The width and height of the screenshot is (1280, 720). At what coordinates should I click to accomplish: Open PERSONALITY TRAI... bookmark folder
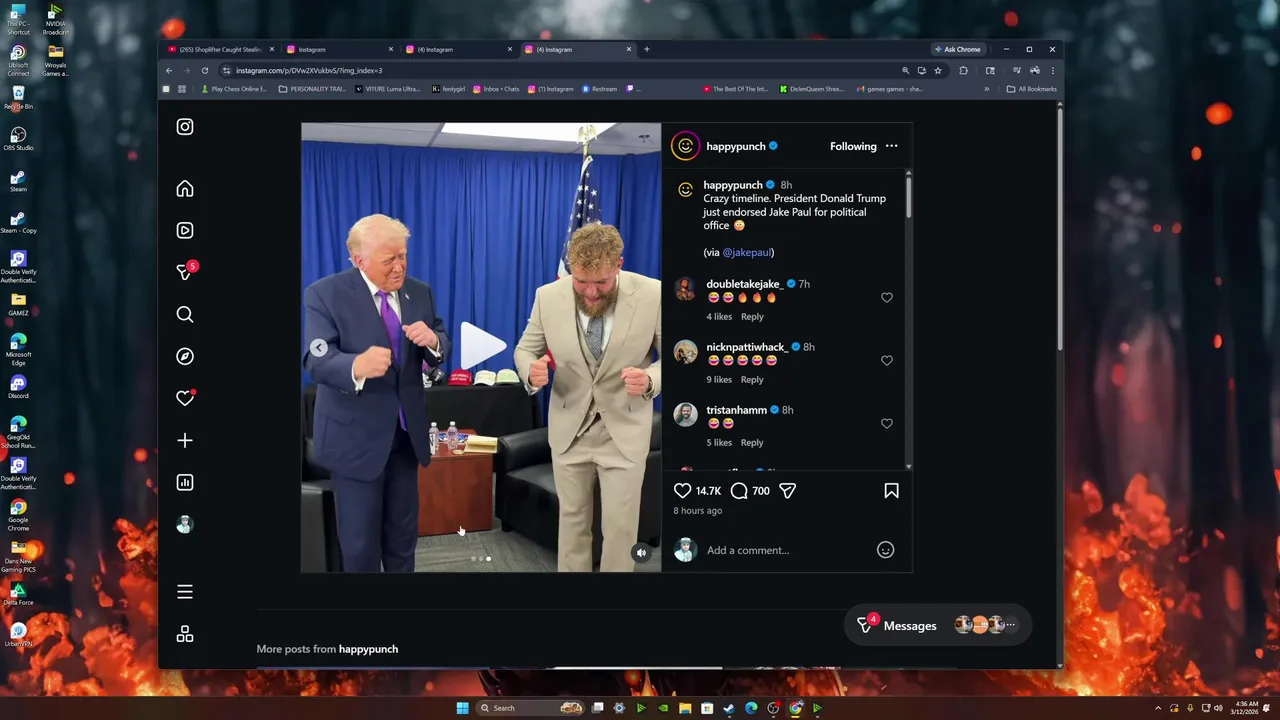tap(311, 89)
